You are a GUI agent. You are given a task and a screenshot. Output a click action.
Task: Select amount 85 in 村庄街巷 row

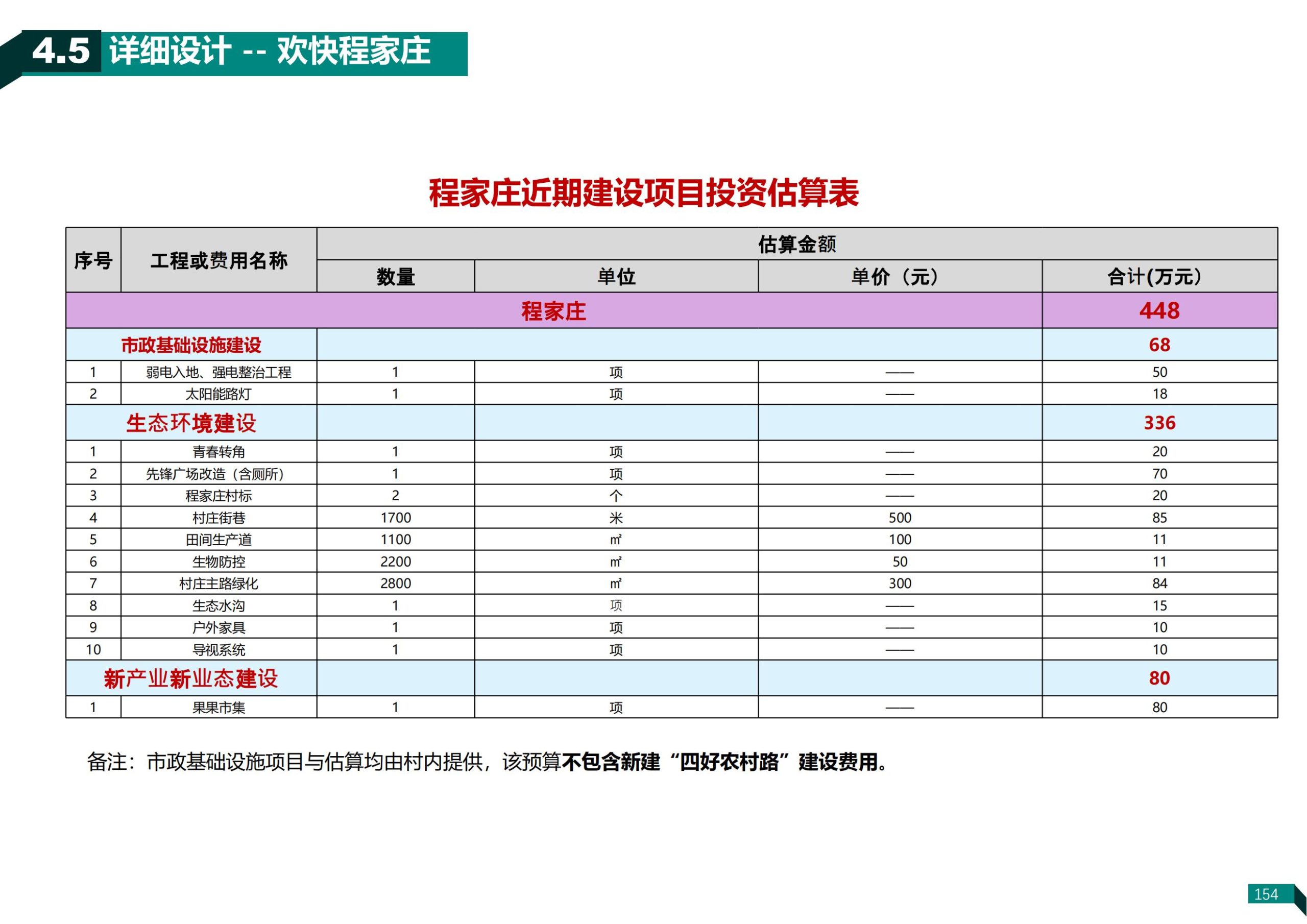pos(1159,518)
